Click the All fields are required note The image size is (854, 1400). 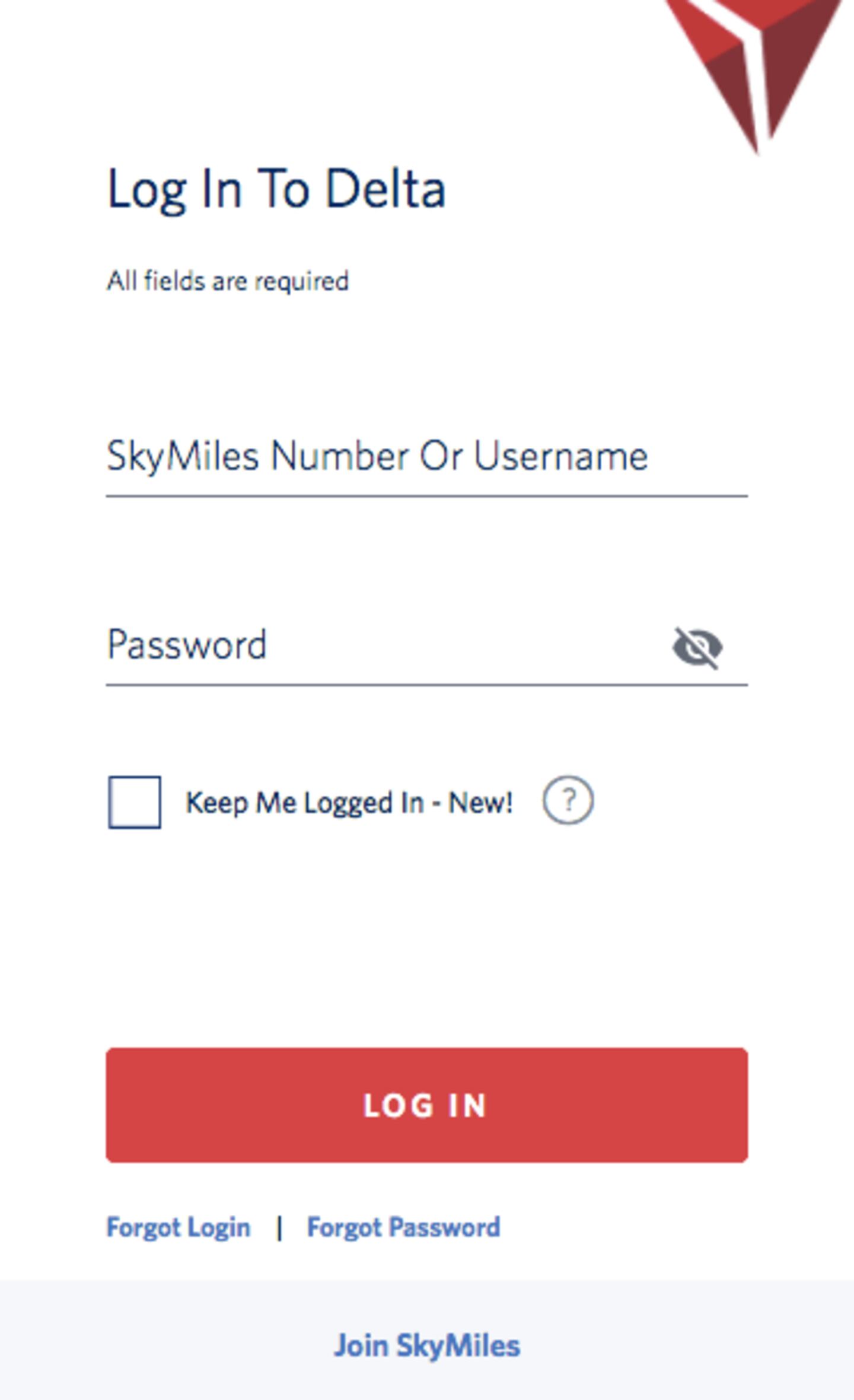(x=228, y=281)
